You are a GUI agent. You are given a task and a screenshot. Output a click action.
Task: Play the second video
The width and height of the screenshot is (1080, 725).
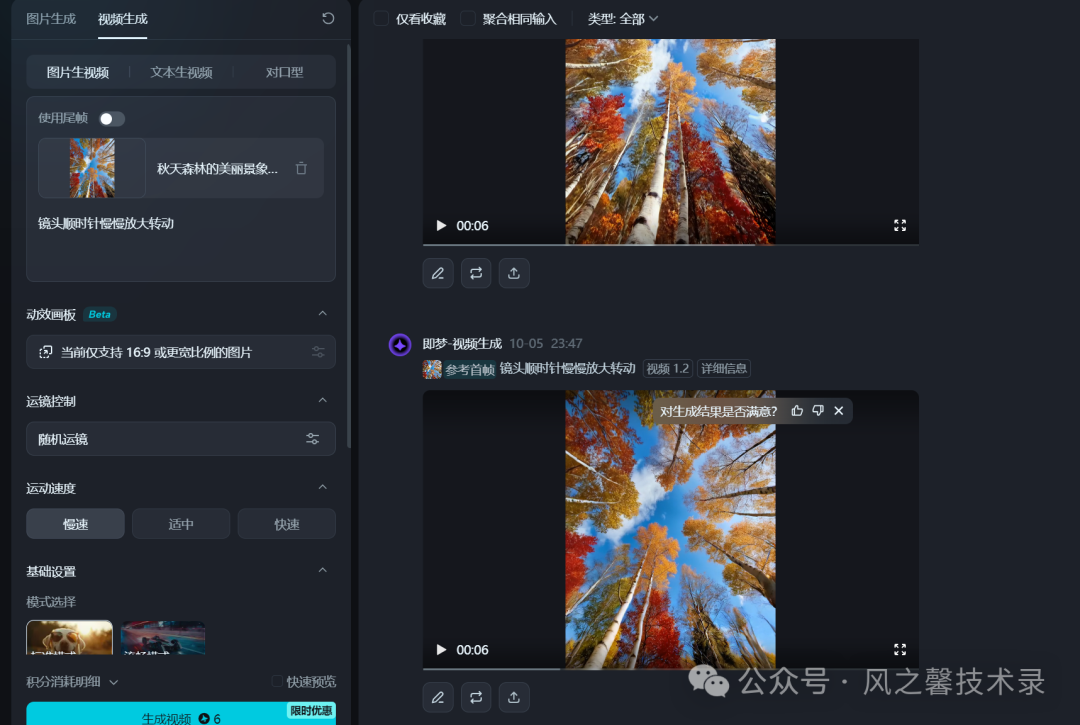[x=442, y=650]
